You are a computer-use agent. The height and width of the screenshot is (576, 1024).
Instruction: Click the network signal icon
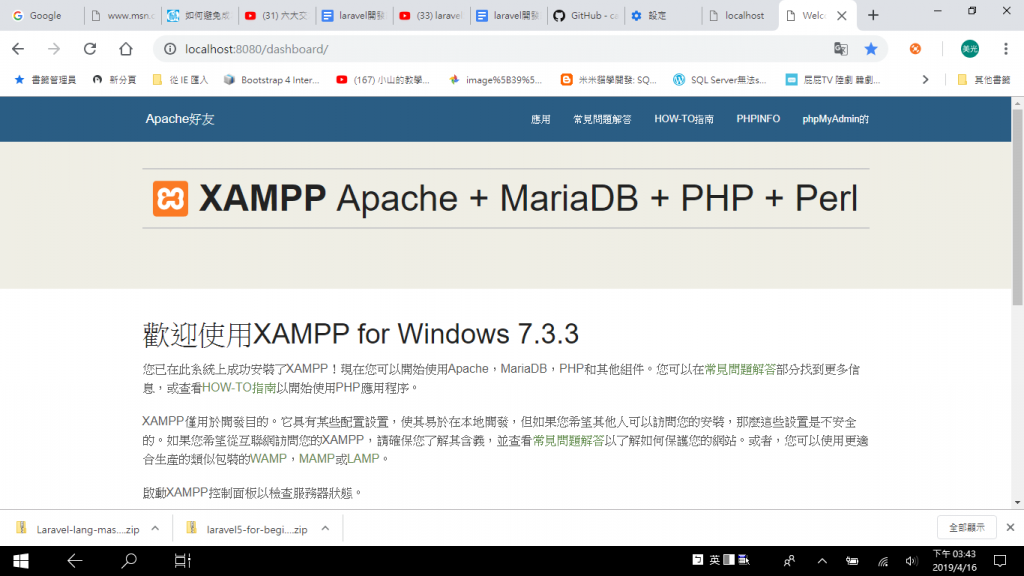click(x=883, y=561)
